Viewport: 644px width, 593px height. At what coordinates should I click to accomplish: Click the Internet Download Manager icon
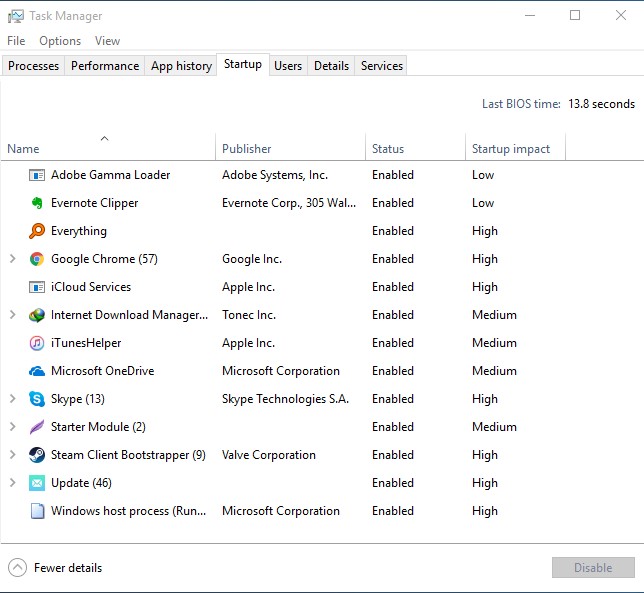pos(37,315)
